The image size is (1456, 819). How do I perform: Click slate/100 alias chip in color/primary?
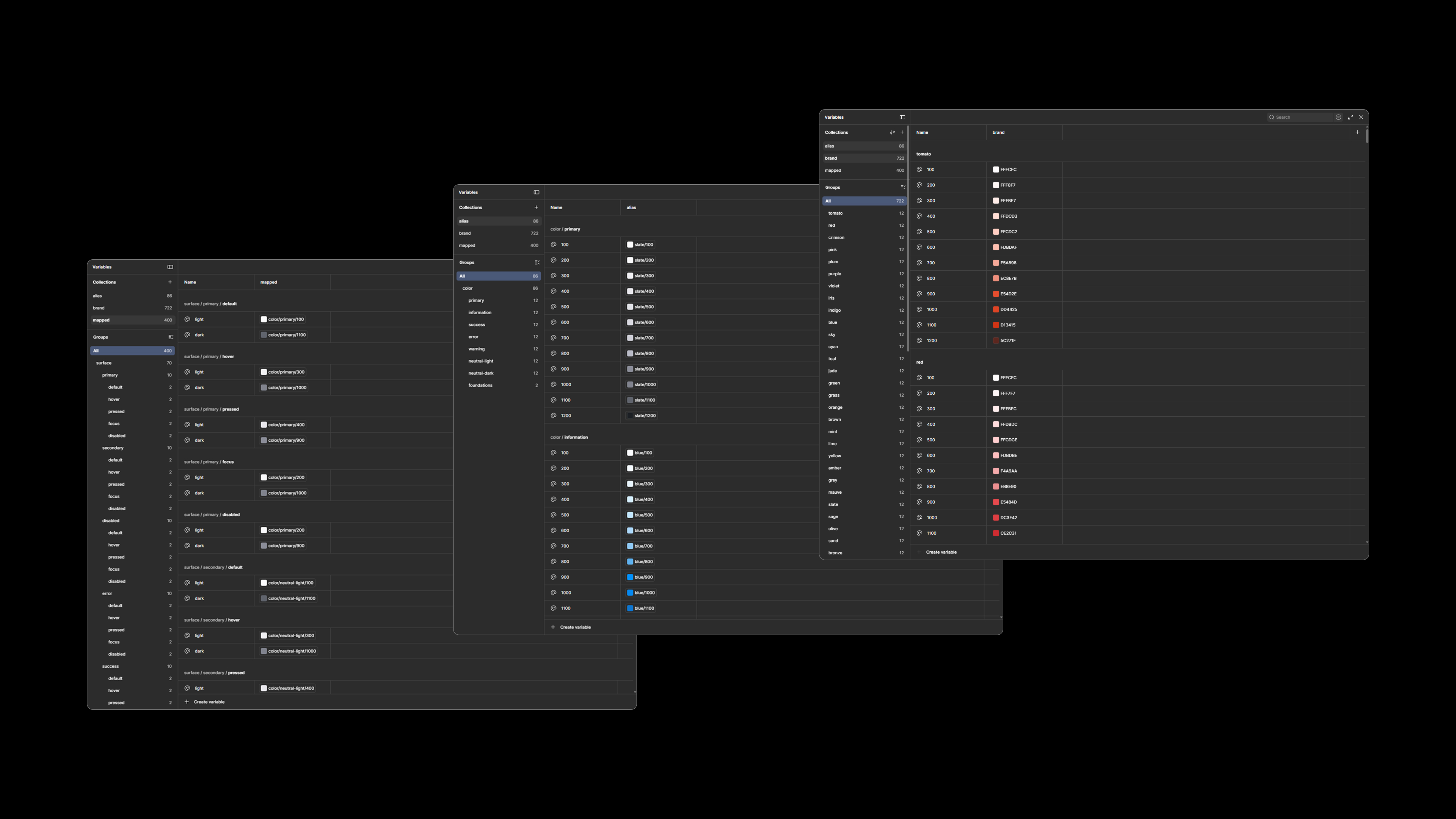(640, 245)
